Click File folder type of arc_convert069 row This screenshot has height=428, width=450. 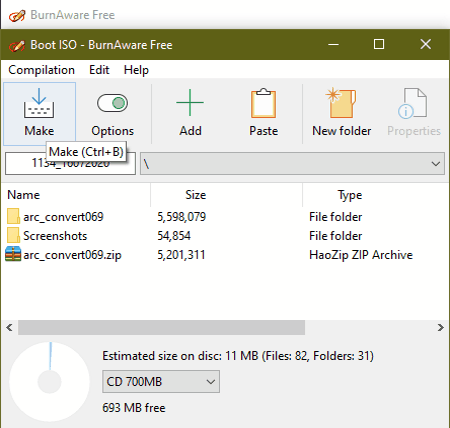335,217
